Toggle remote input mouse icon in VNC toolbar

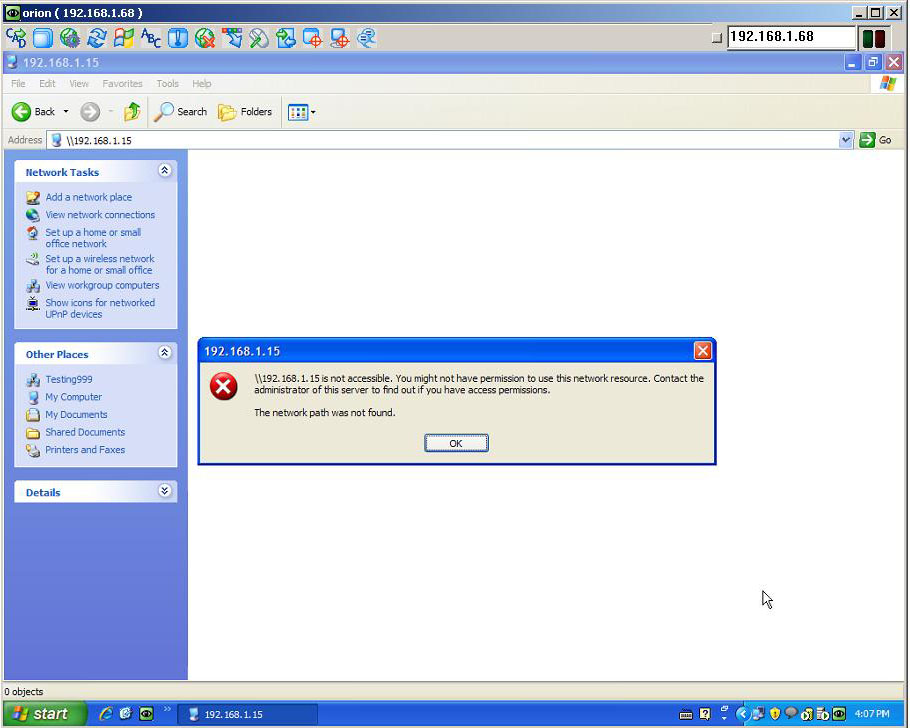click(259, 38)
